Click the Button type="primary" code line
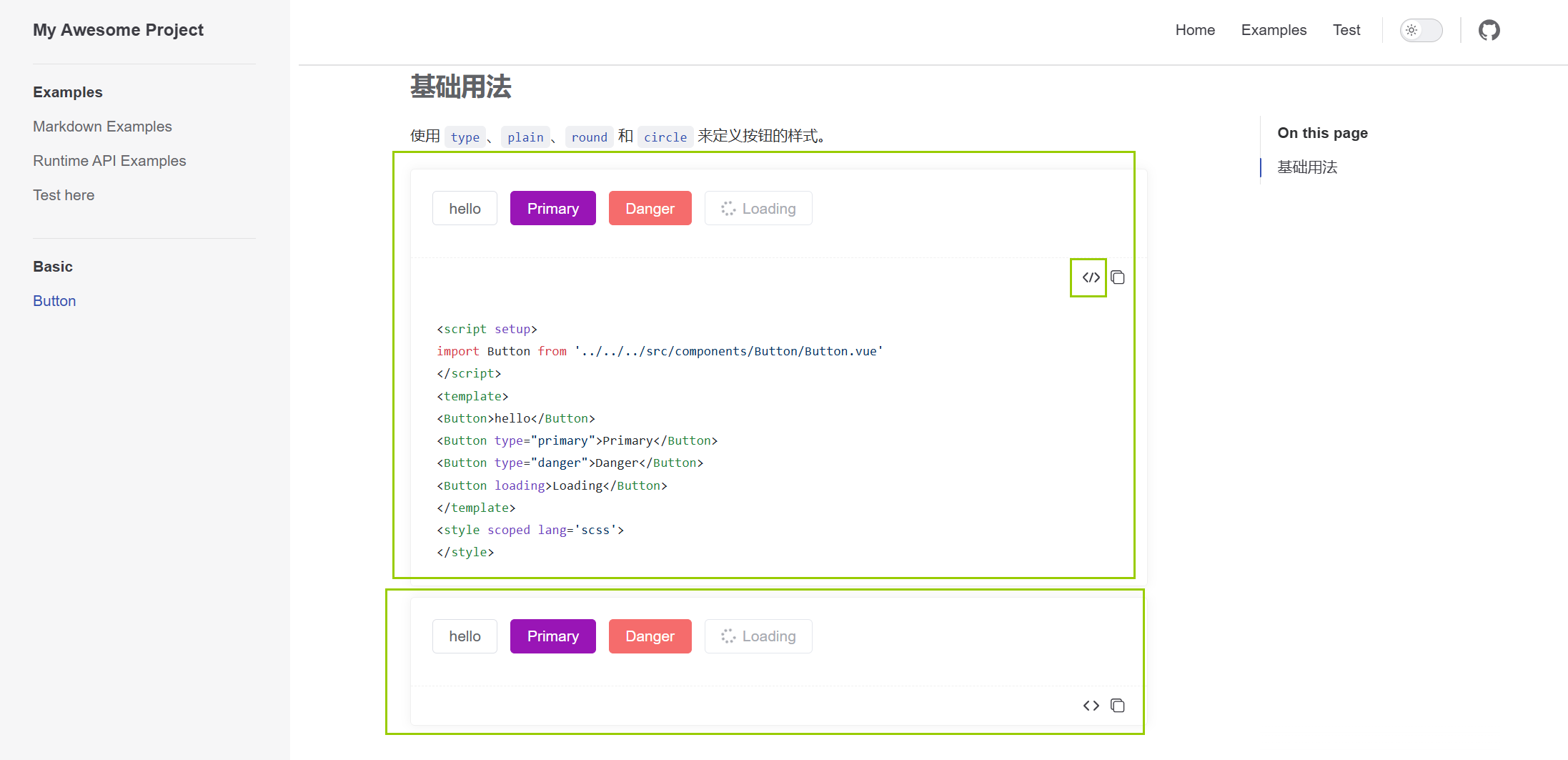The height and width of the screenshot is (760, 1568). coord(577,440)
